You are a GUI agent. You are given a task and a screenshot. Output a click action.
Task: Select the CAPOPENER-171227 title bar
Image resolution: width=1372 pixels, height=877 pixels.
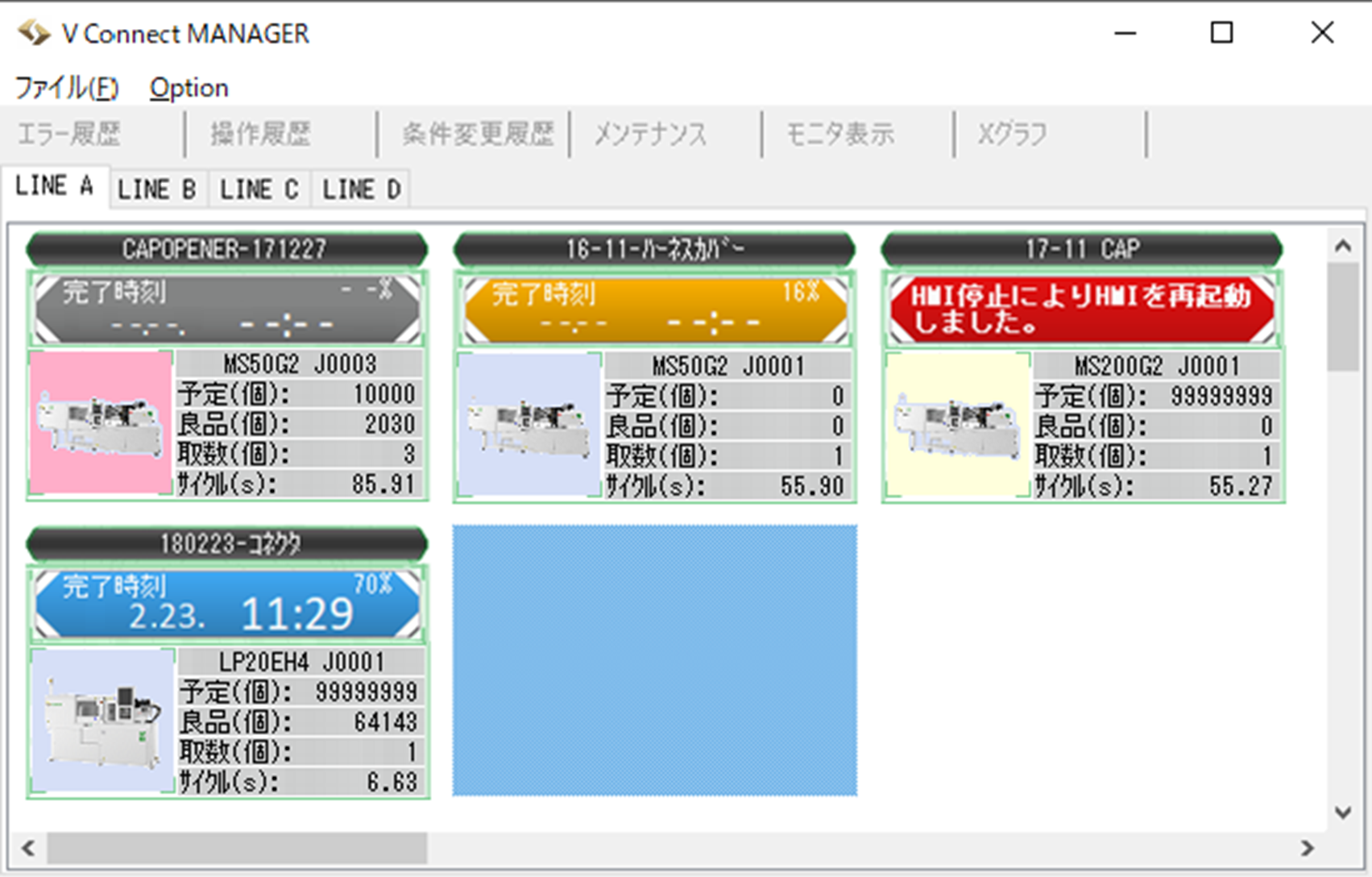(226, 249)
